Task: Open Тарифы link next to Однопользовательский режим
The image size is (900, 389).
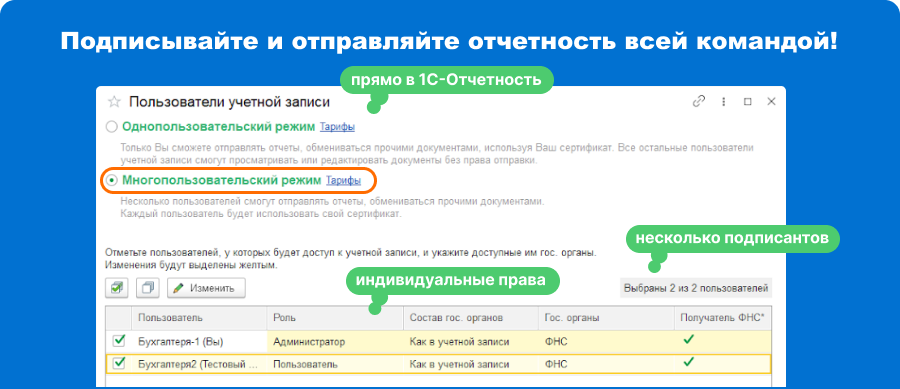Action: tap(337, 126)
